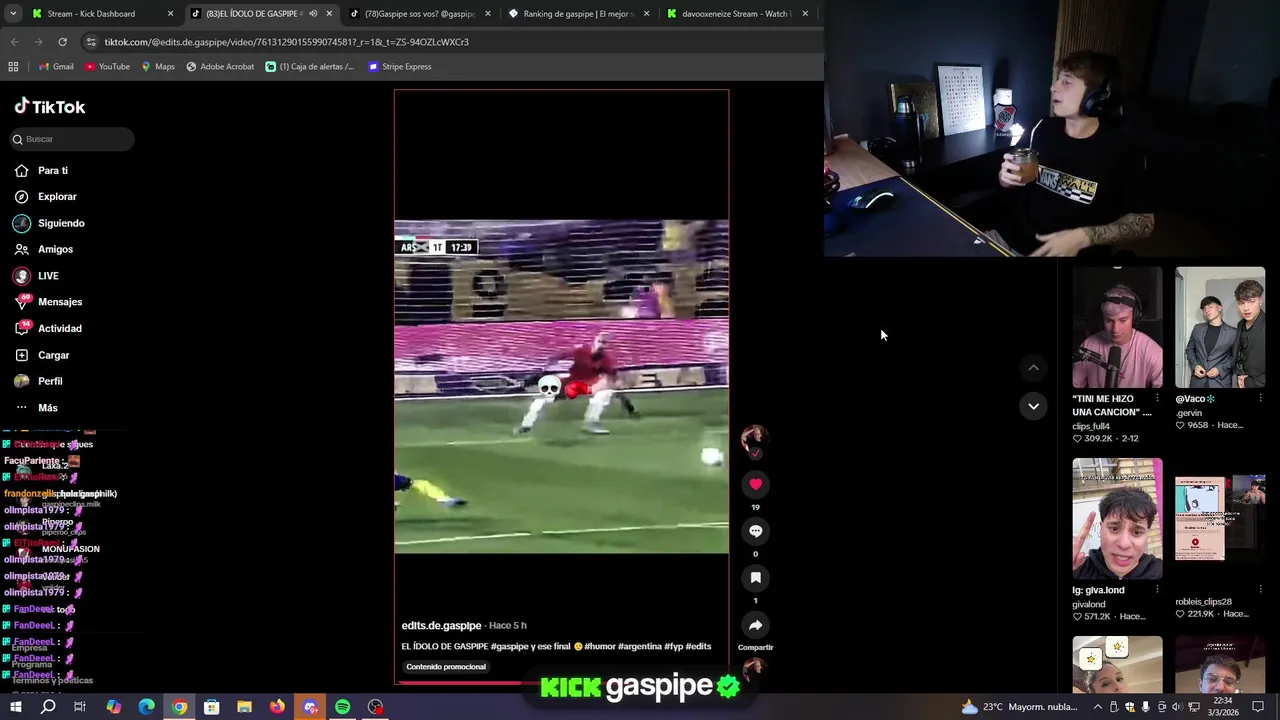Click the #humor hashtag in the caption
Image resolution: width=1280 pixels, height=720 pixels.
pyautogui.click(x=600, y=647)
